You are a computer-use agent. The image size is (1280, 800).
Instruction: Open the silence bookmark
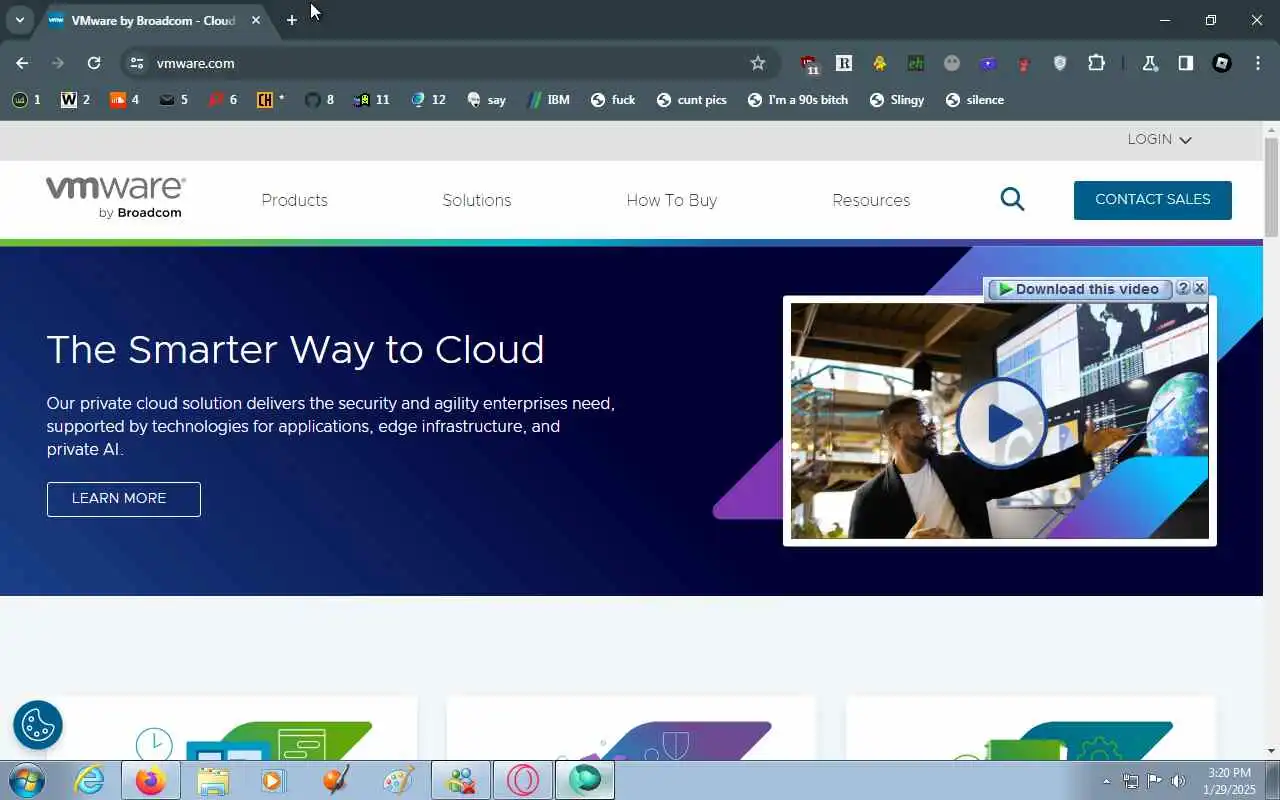point(975,100)
